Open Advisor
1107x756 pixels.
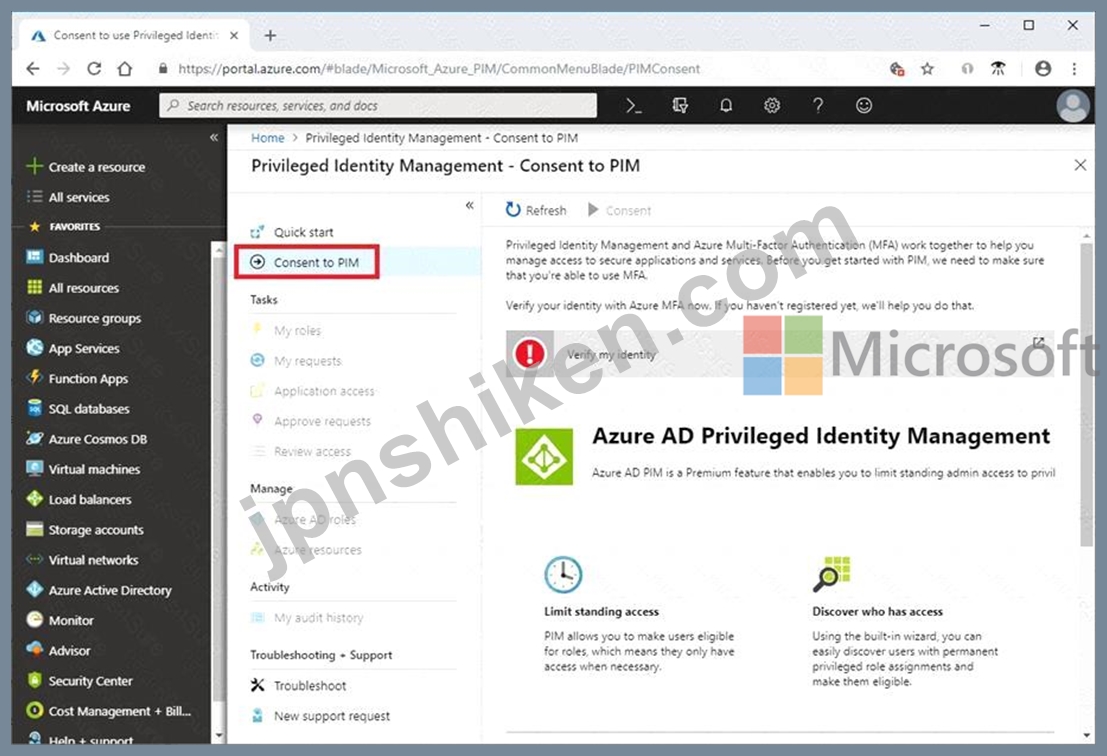[59, 650]
